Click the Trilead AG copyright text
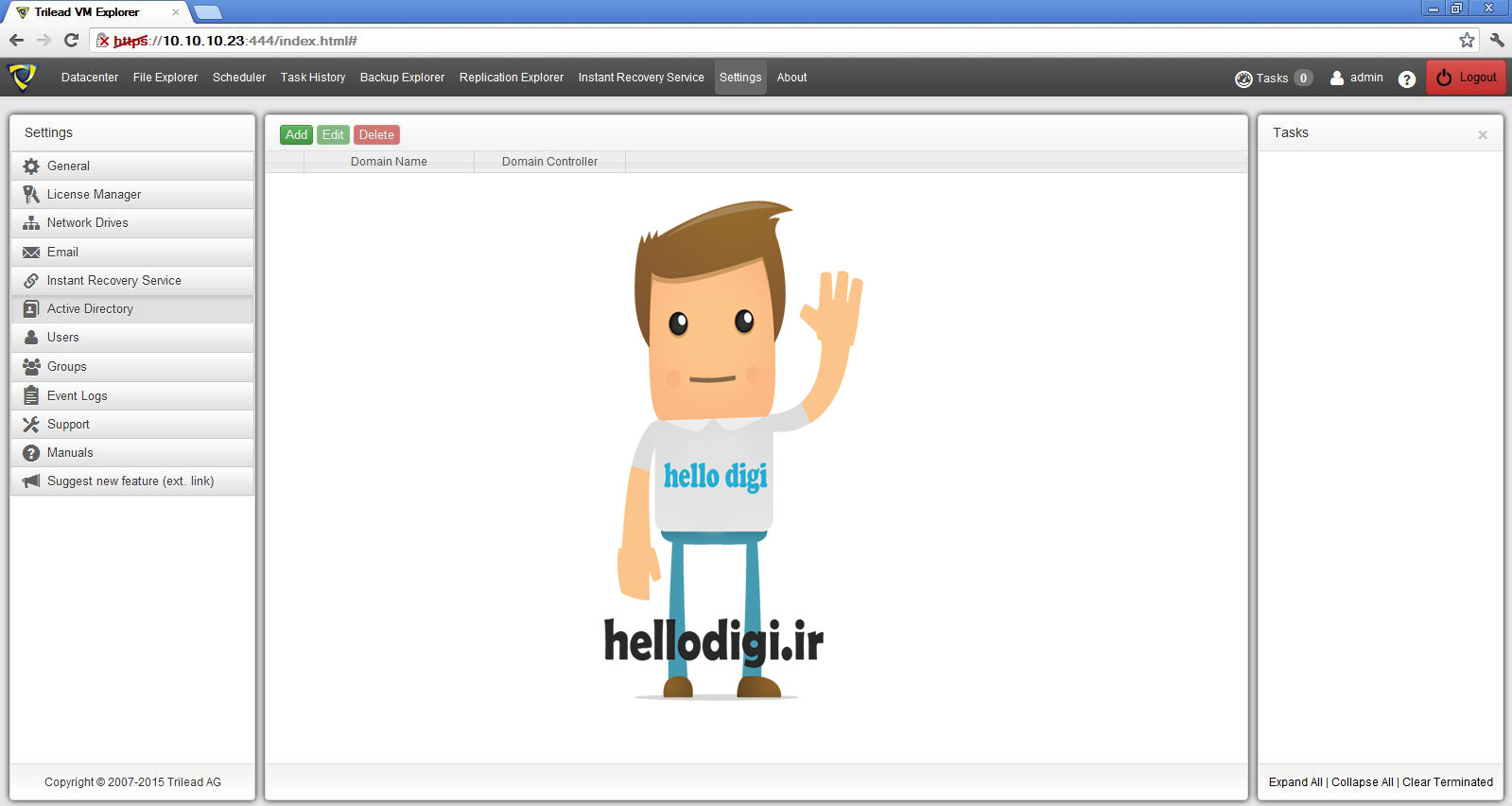The image size is (1512, 806). tap(132, 782)
